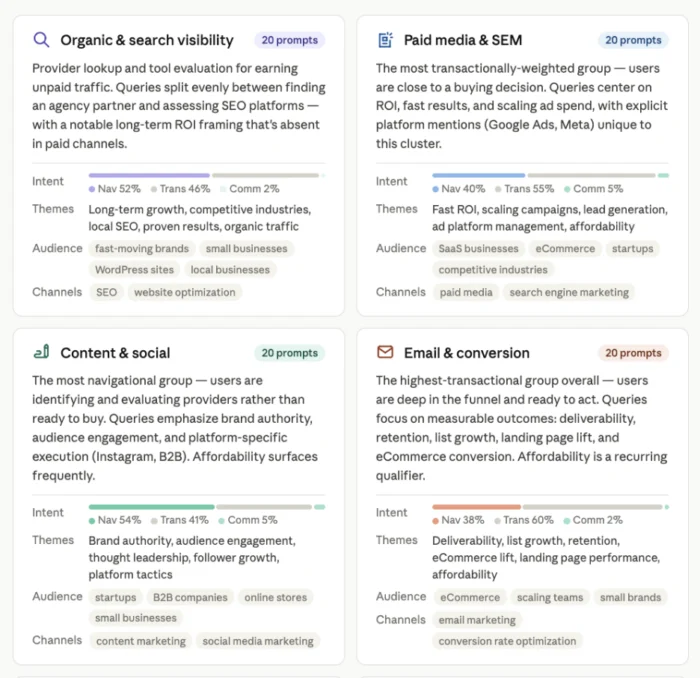Image resolution: width=700 pixels, height=678 pixels.
Task: Click the envelope icon beside Email & conversion
Action: click(x=385, y=352)
